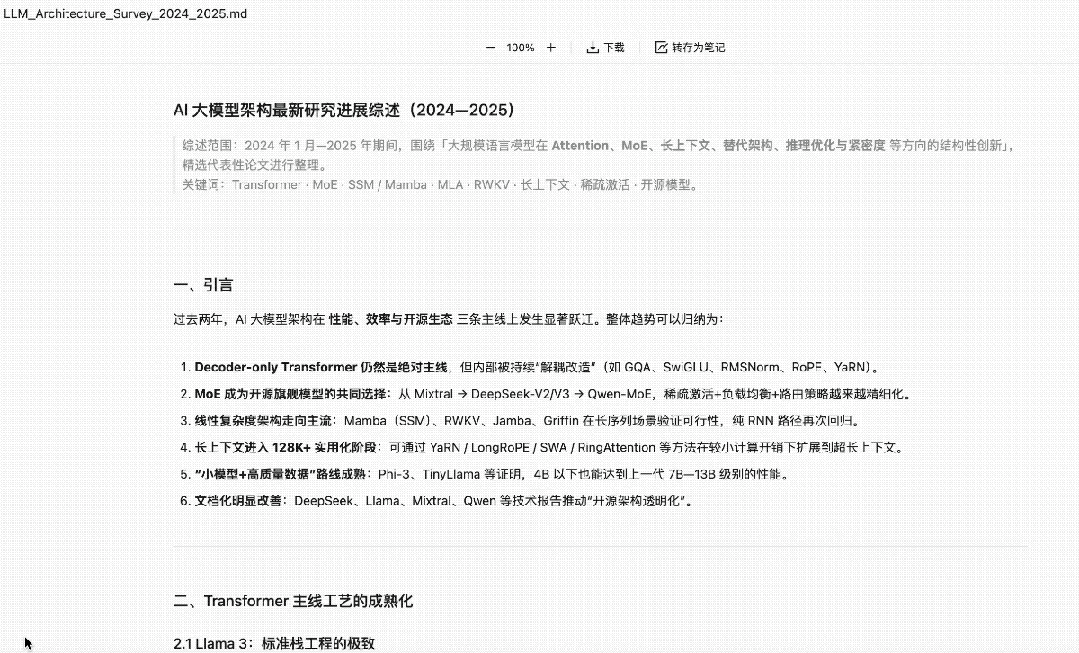Click heading 二、Transformer 主线工艺的成熟化
Image resolution: width=1079 pixels, height=653 pixels.
(x=293, y=601)
